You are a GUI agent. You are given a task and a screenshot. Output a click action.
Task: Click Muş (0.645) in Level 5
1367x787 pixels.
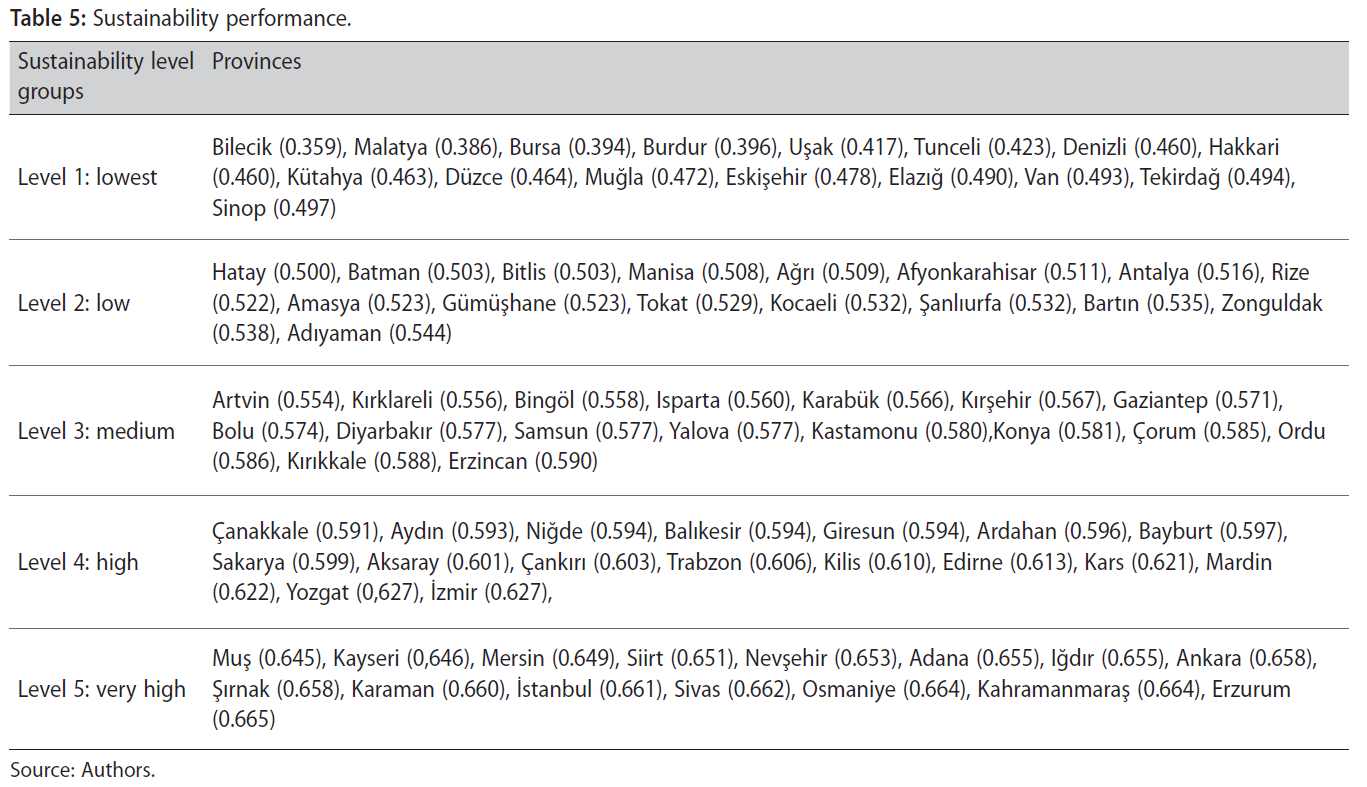pyautogui.click(x=266, y=659)
